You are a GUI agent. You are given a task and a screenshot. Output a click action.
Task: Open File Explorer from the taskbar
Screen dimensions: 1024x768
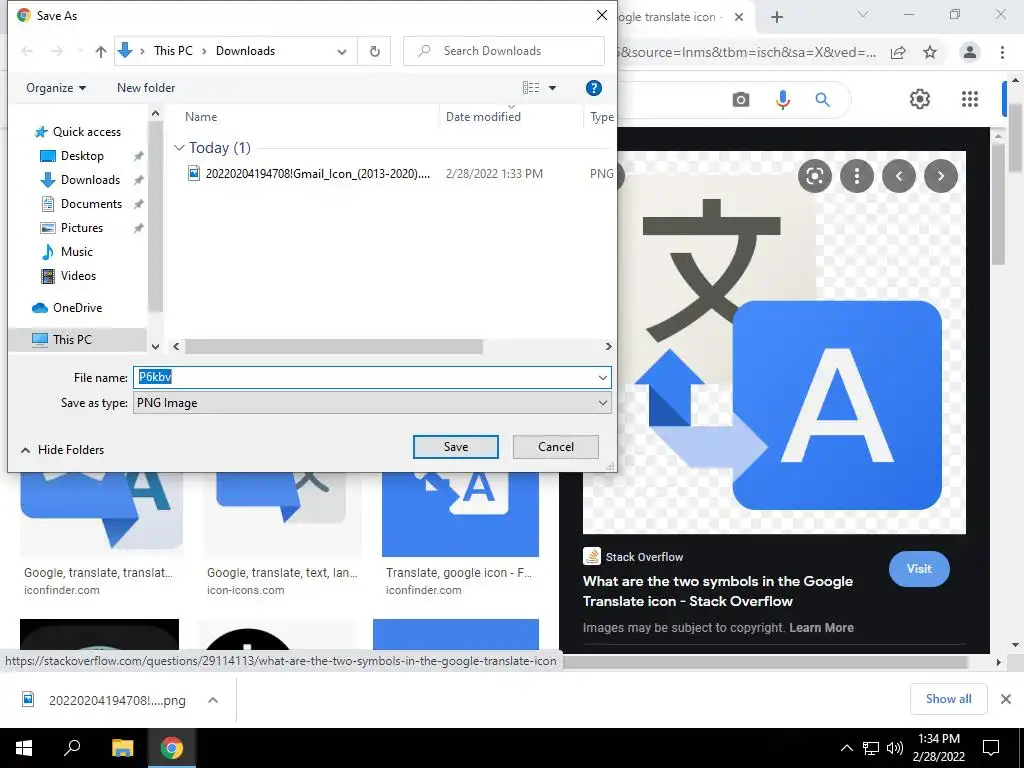122,748
